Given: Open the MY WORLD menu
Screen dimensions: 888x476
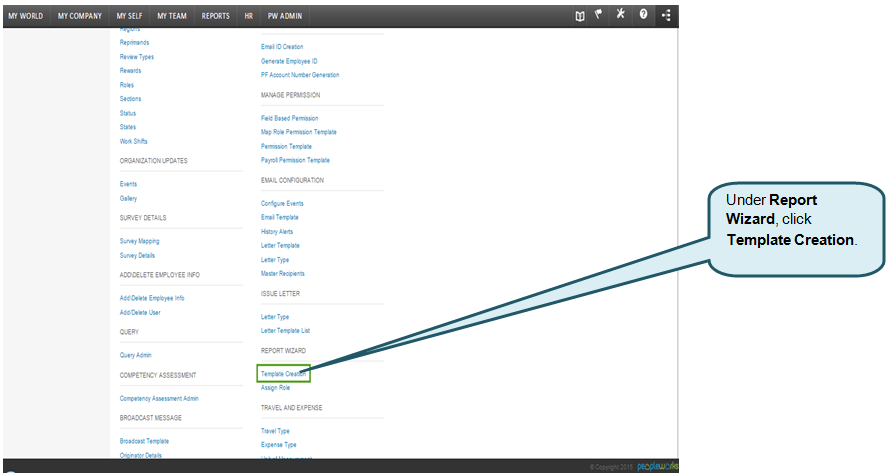Looking at the screenshot, I should pyautogui.click(x=25, y=16).
